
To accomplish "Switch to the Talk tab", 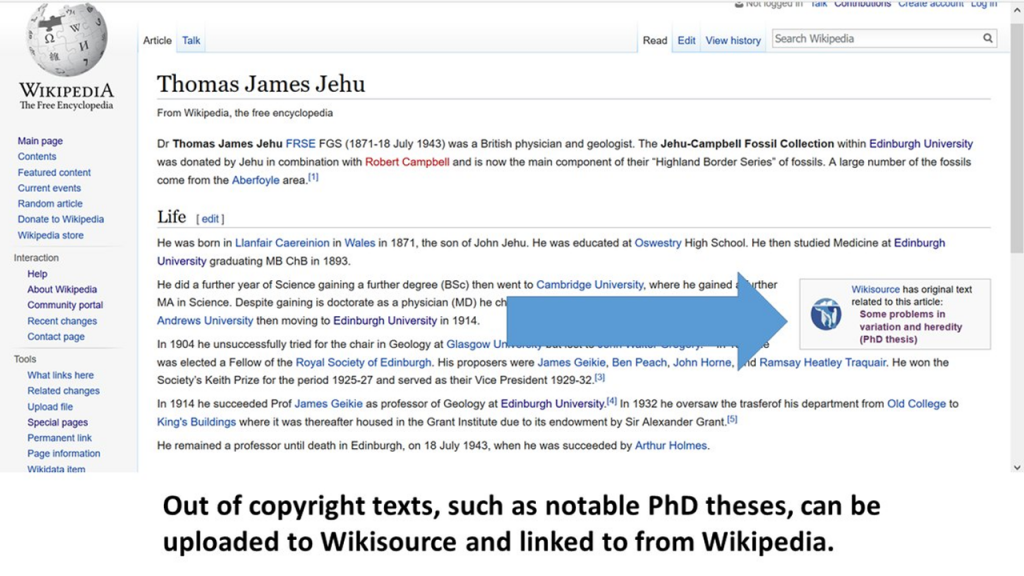I will [x=191, y=40].
